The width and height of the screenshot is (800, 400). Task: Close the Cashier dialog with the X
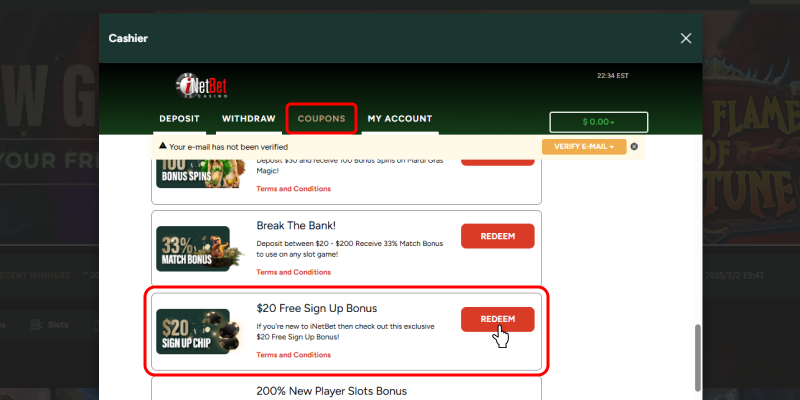pos(686,38)
